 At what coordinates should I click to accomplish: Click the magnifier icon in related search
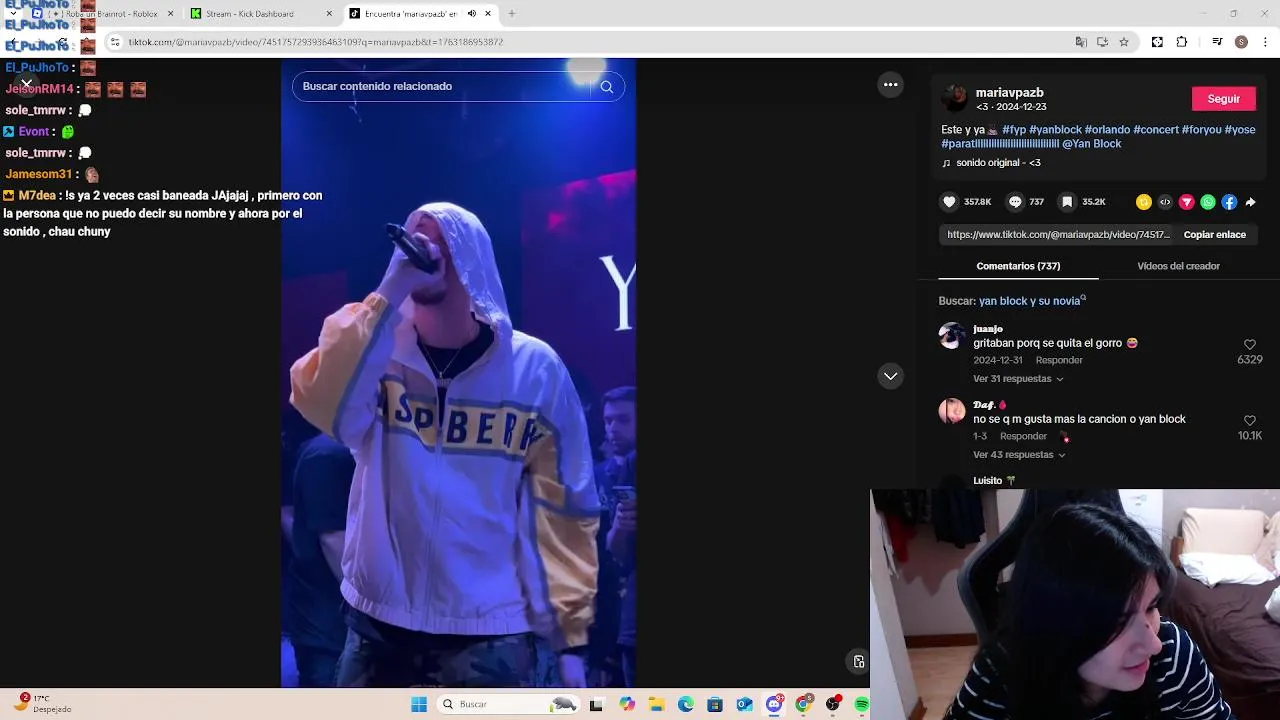(606, 87)
